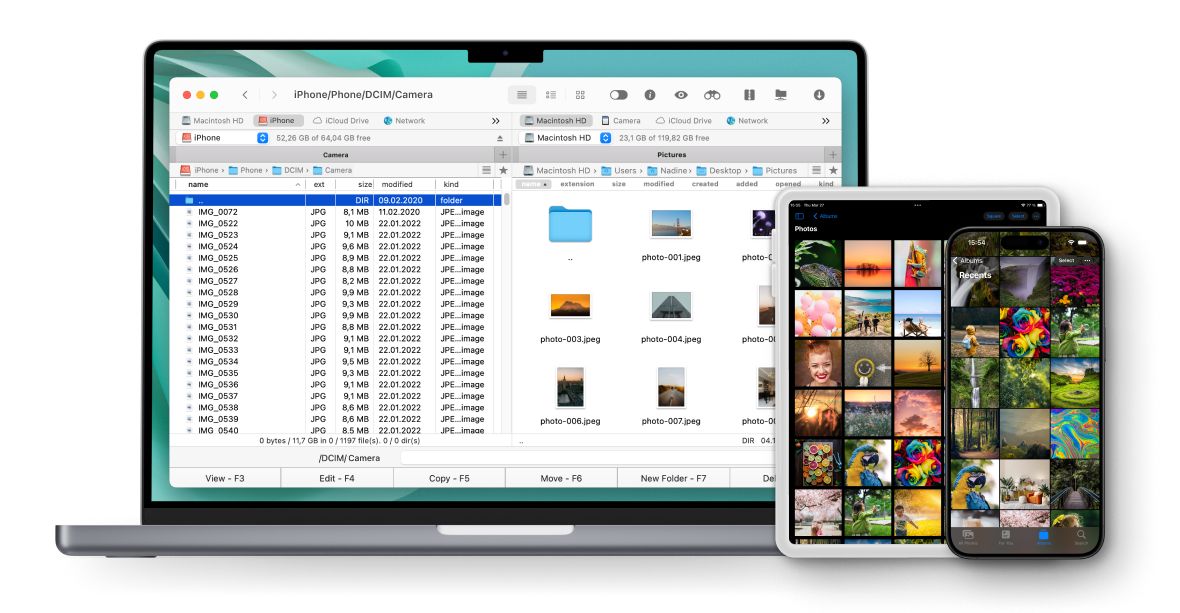The width and height of the screenshot is (1180, 613).
Task: Select Network in left drive bar
Action: [404, 120]
